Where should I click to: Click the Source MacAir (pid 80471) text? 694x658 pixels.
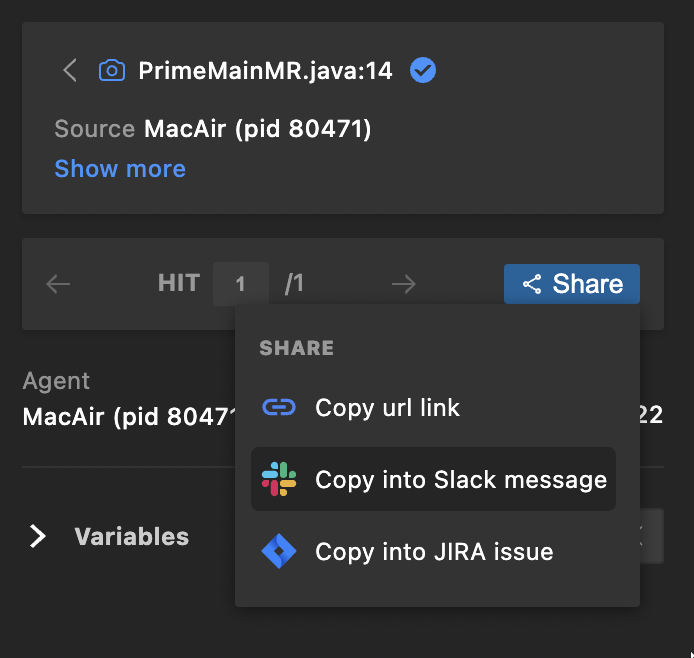point(213,129)
